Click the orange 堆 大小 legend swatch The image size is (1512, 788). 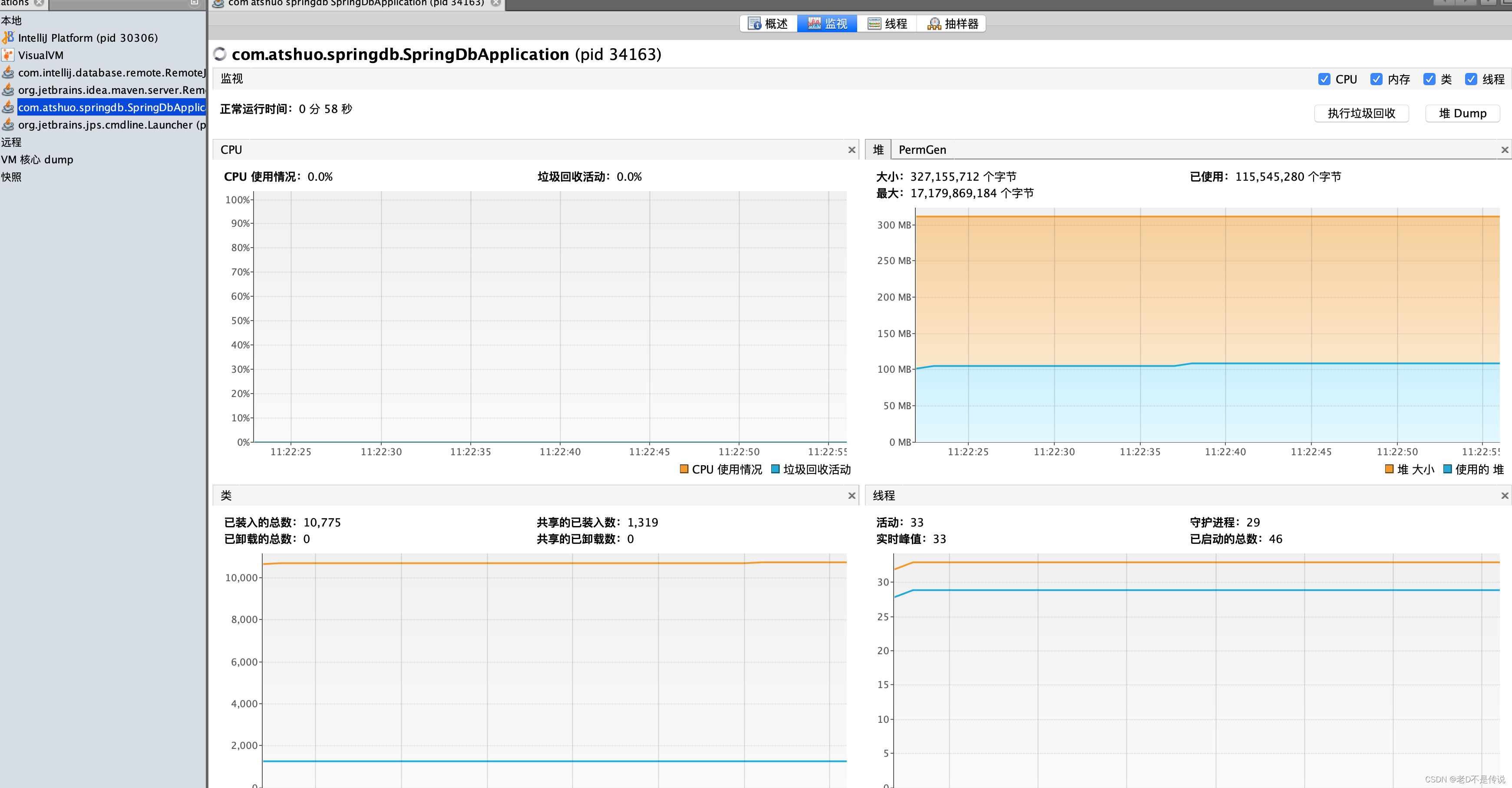(1389, 469)
